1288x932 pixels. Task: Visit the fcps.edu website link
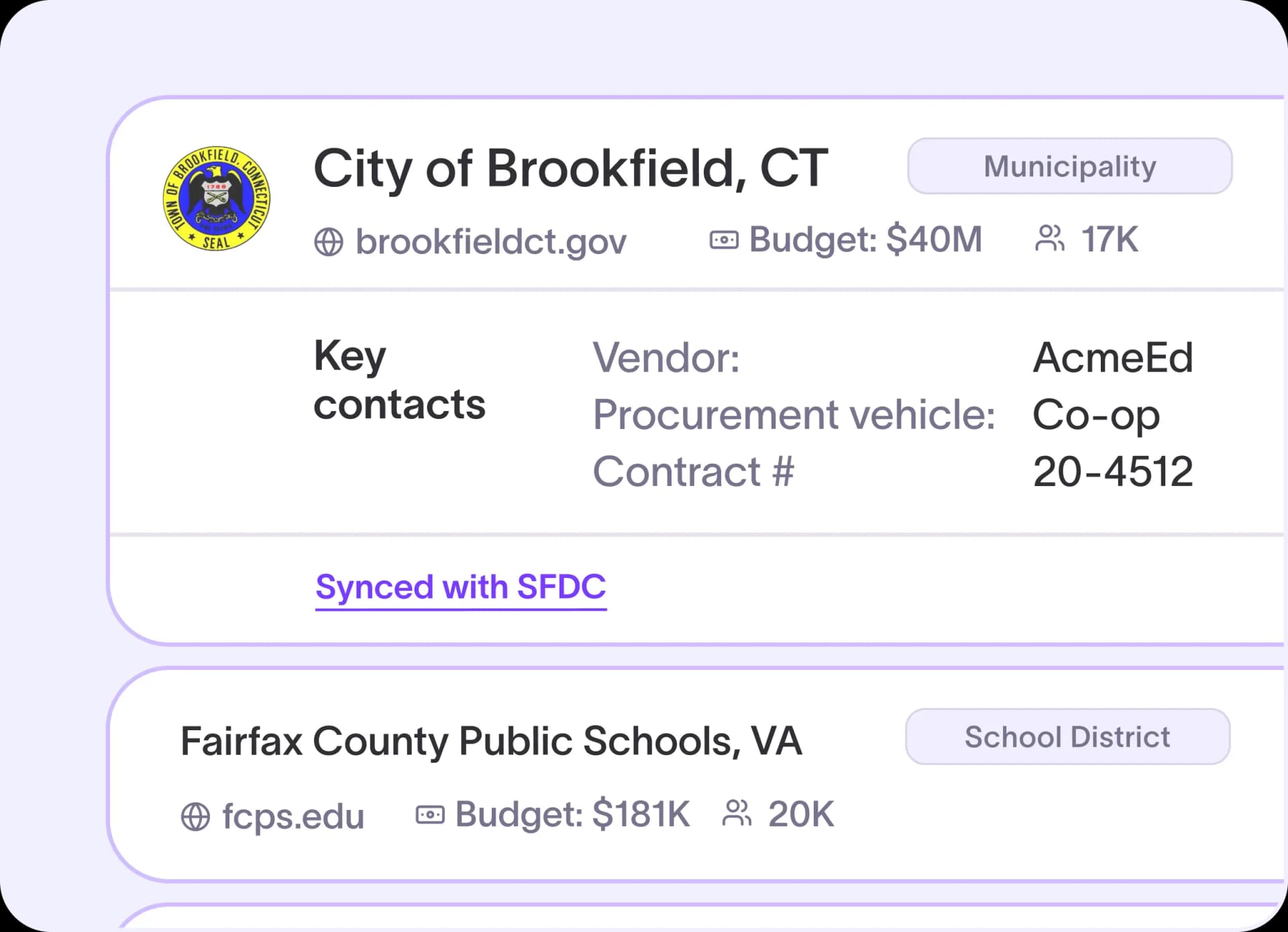(x=293, y=817)
